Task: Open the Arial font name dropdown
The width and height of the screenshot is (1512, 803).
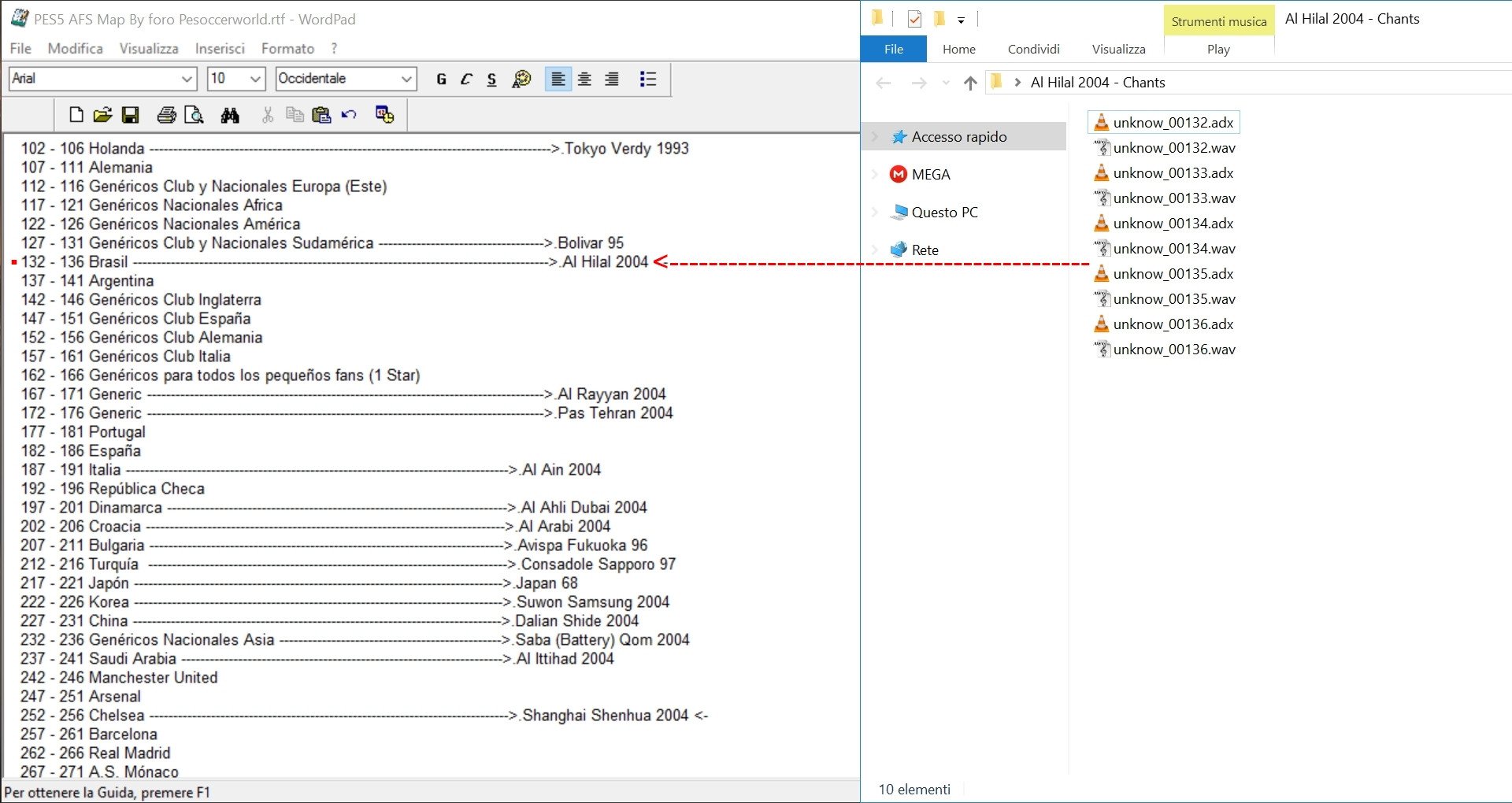Action: pos(187,79)
